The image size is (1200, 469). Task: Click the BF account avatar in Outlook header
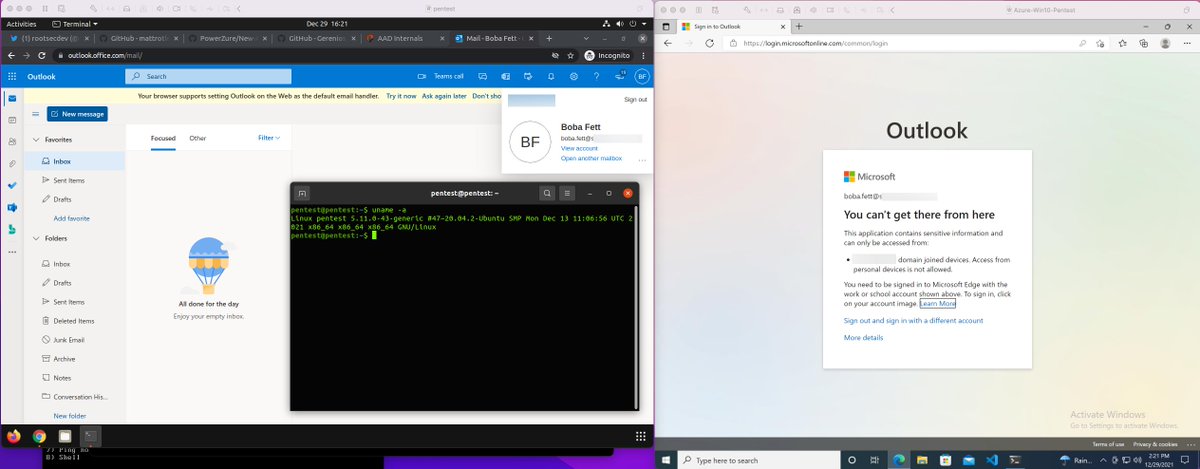(641, 76)
